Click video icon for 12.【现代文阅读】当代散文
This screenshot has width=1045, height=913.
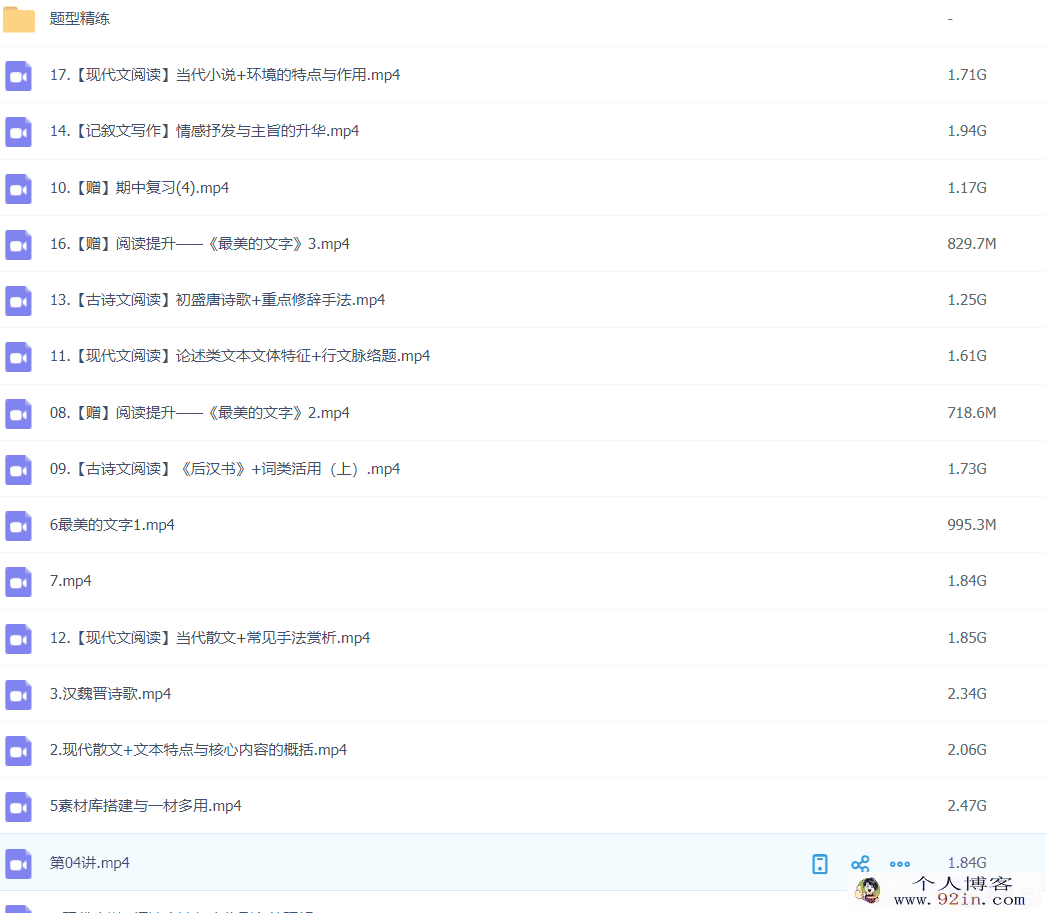[x=19, y=638]
